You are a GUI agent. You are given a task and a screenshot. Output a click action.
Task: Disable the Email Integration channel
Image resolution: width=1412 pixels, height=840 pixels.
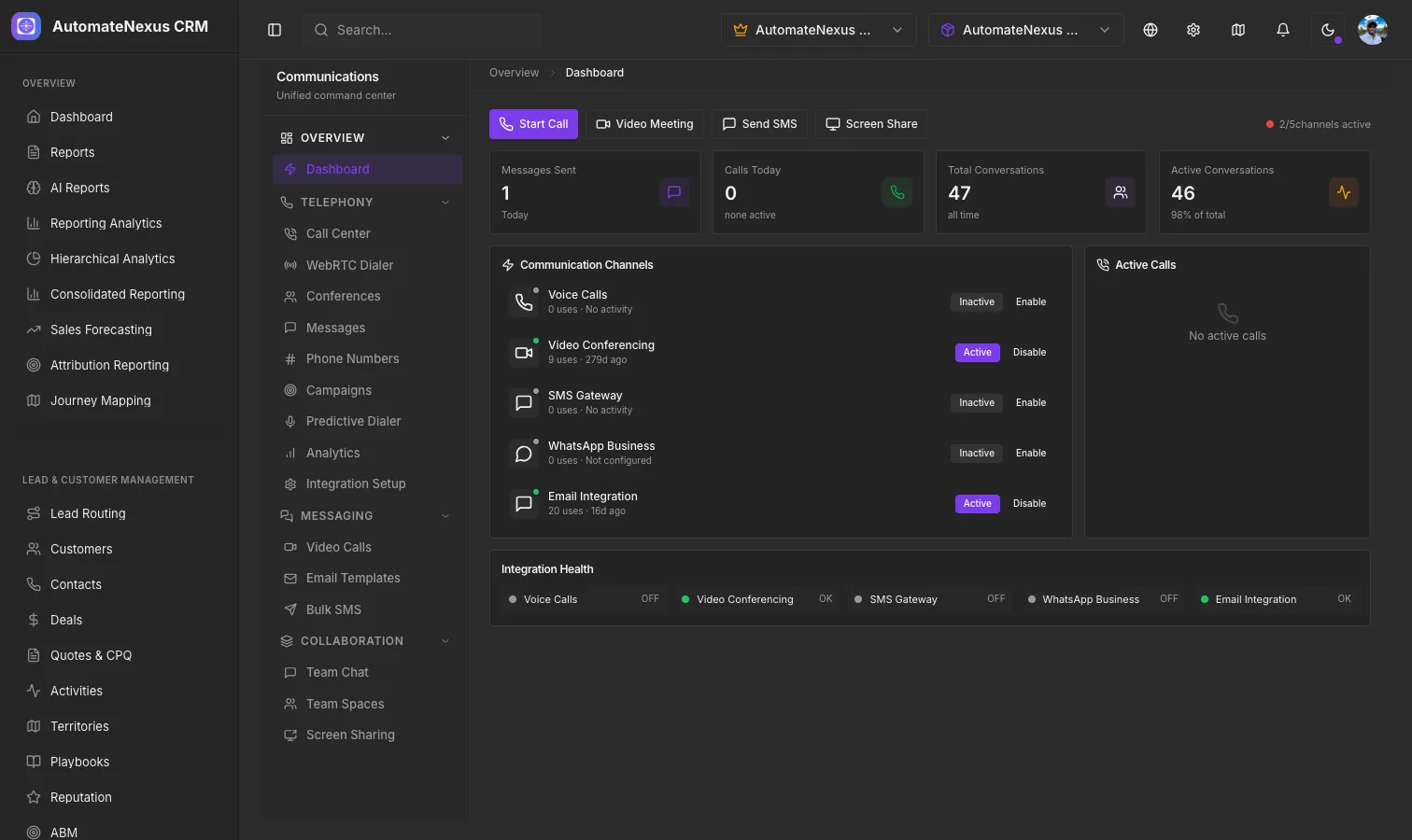tap(1030, 504)
